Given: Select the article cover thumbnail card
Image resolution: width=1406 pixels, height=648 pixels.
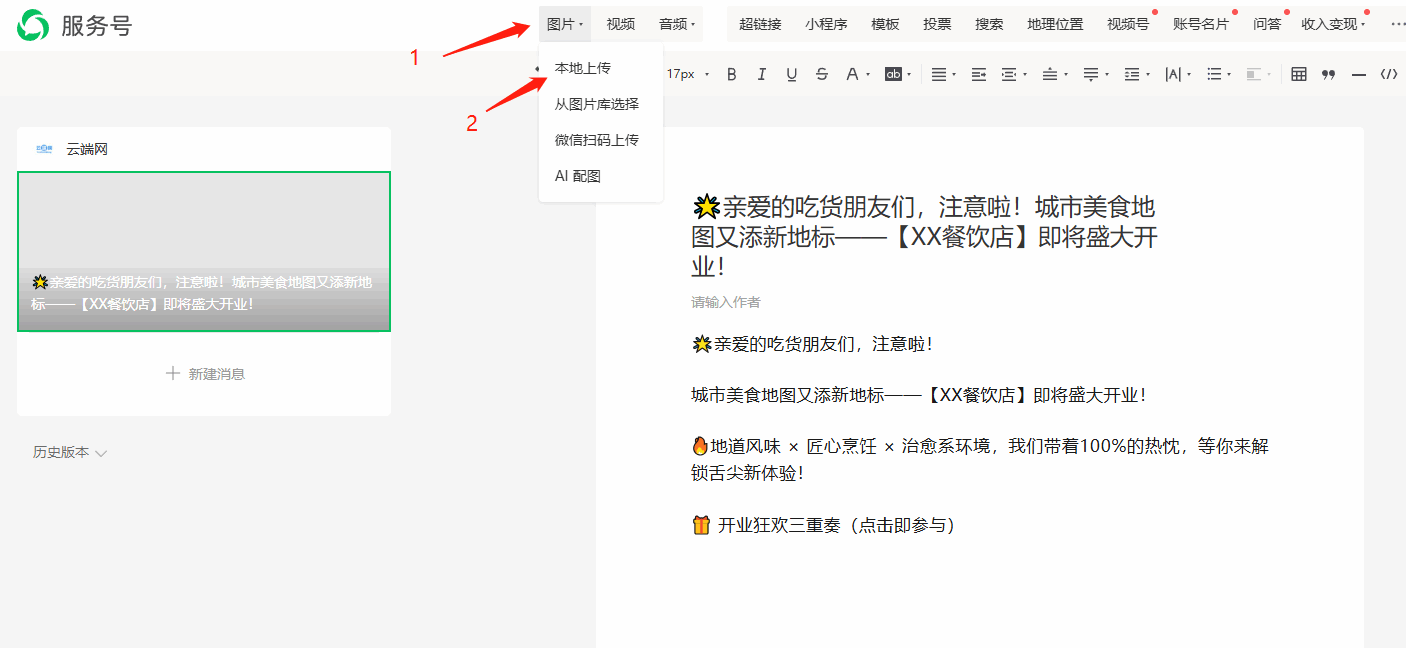Looking at the screenshot, I should click(x=204, y=251).
